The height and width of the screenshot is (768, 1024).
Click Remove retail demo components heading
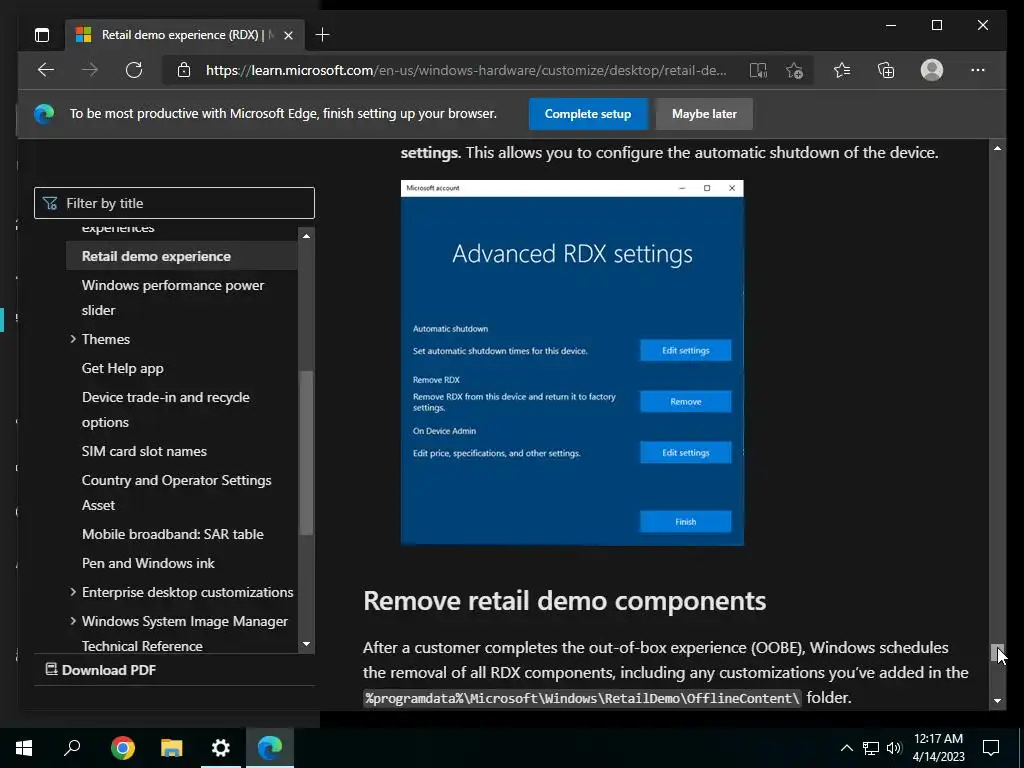(x=564, y=601)
